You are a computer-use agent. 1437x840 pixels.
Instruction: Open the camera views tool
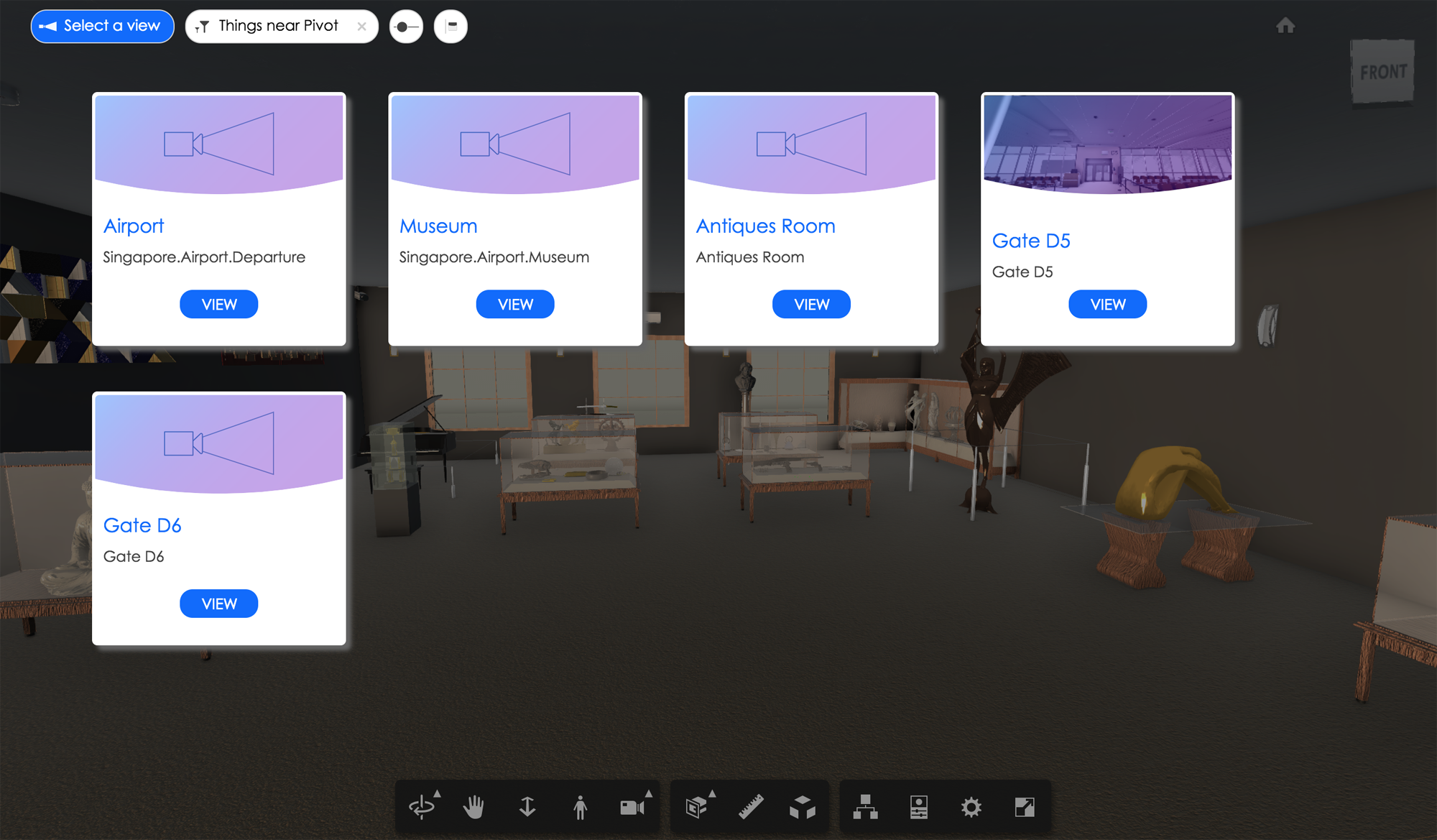[x=632, y=807]
